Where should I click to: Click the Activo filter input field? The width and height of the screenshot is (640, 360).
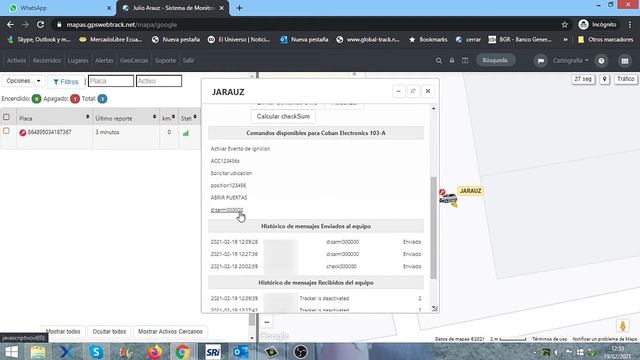[x=159, y=81]
